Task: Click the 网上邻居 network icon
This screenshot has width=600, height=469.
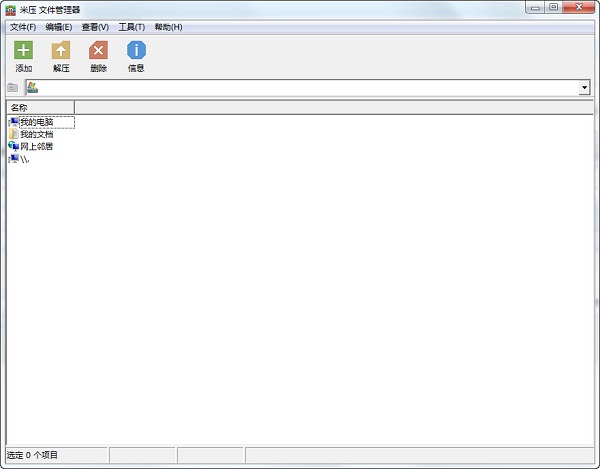Action: point(13,146)
